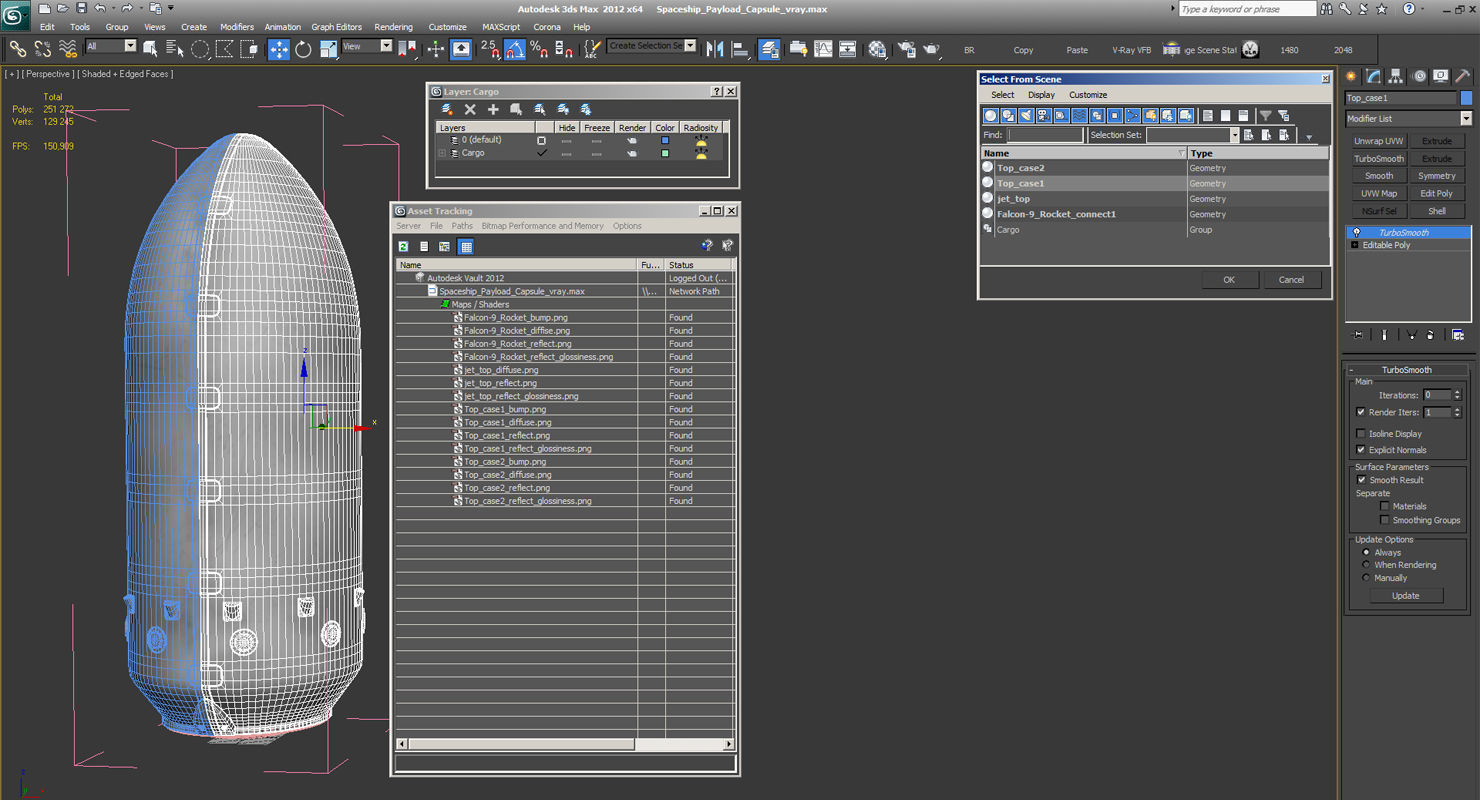1480x800 pixels.
Task: Switch Asset Tracking to table view
Action: click(465, 246)
